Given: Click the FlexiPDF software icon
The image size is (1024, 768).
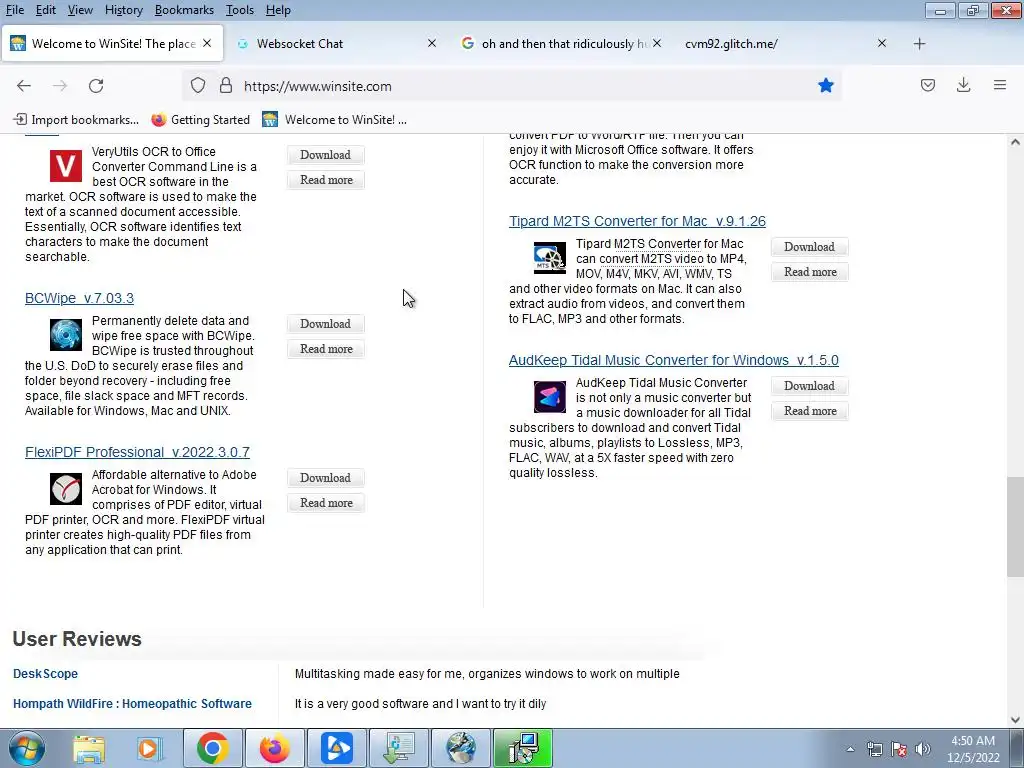Looking at the screenshot, I should click(66, 489).
